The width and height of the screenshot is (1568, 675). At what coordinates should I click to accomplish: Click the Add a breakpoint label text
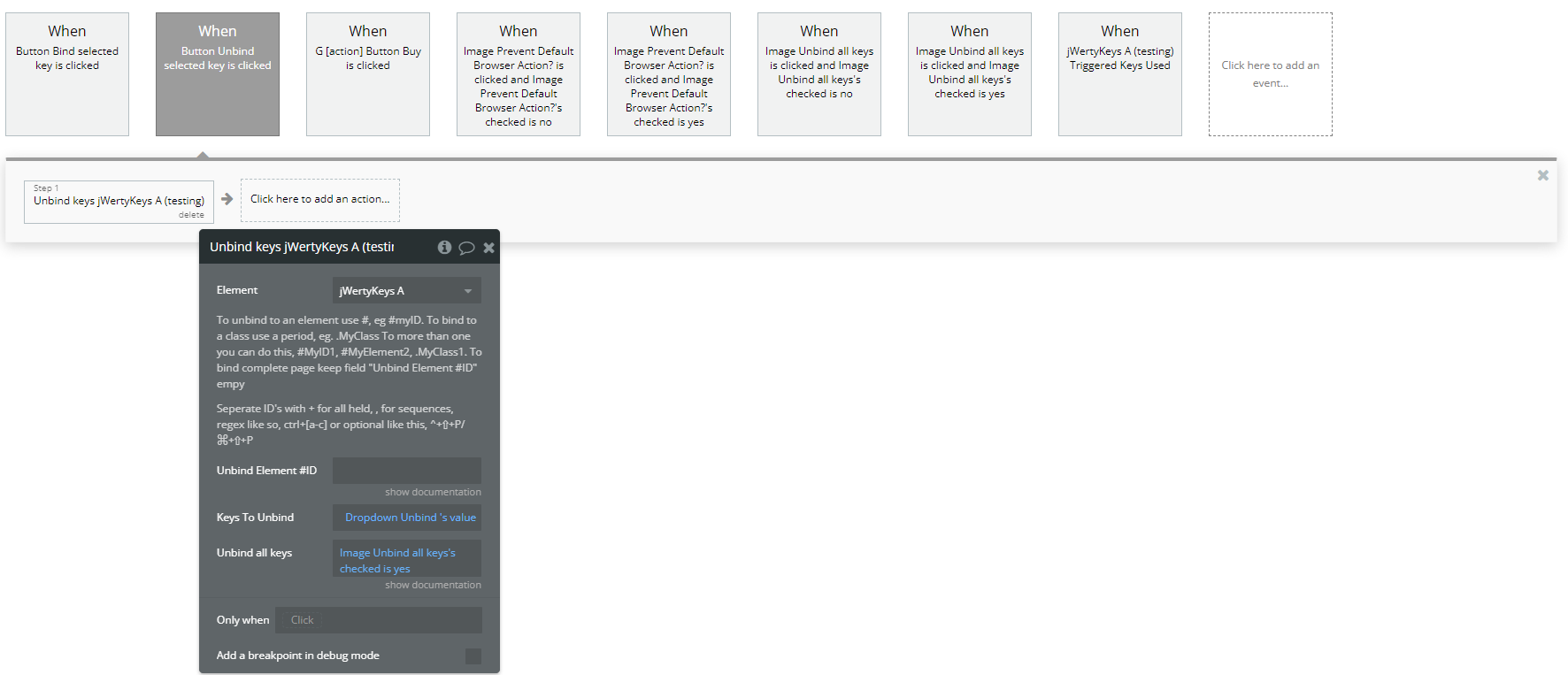click(297, 656)
